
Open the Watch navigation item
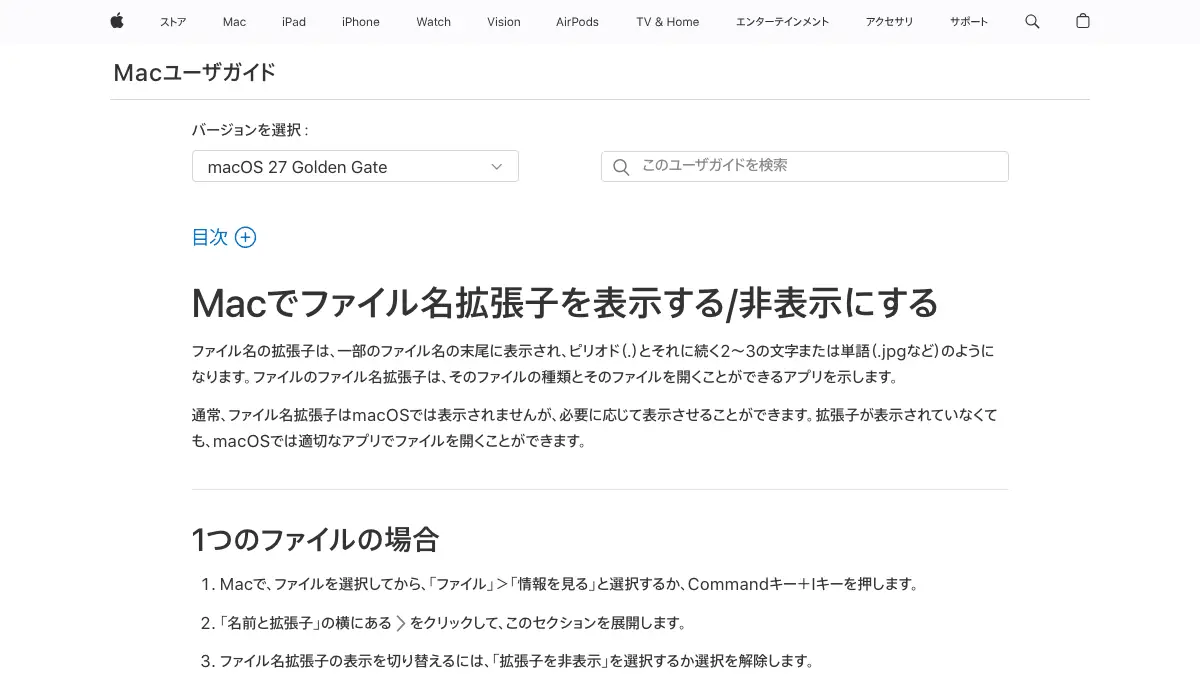434,22
